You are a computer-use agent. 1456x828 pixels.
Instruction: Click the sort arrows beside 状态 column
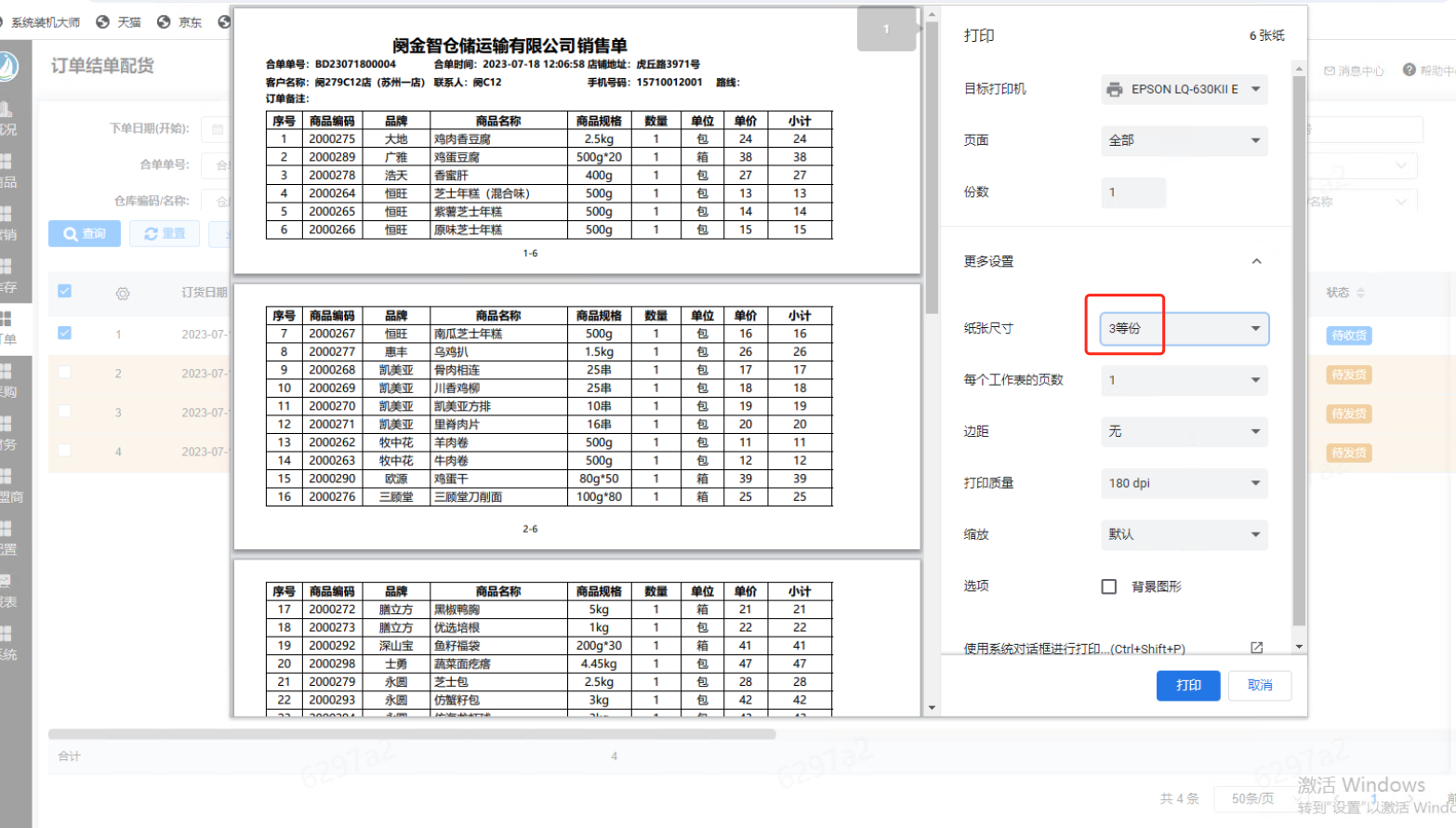coord(1361,293)
